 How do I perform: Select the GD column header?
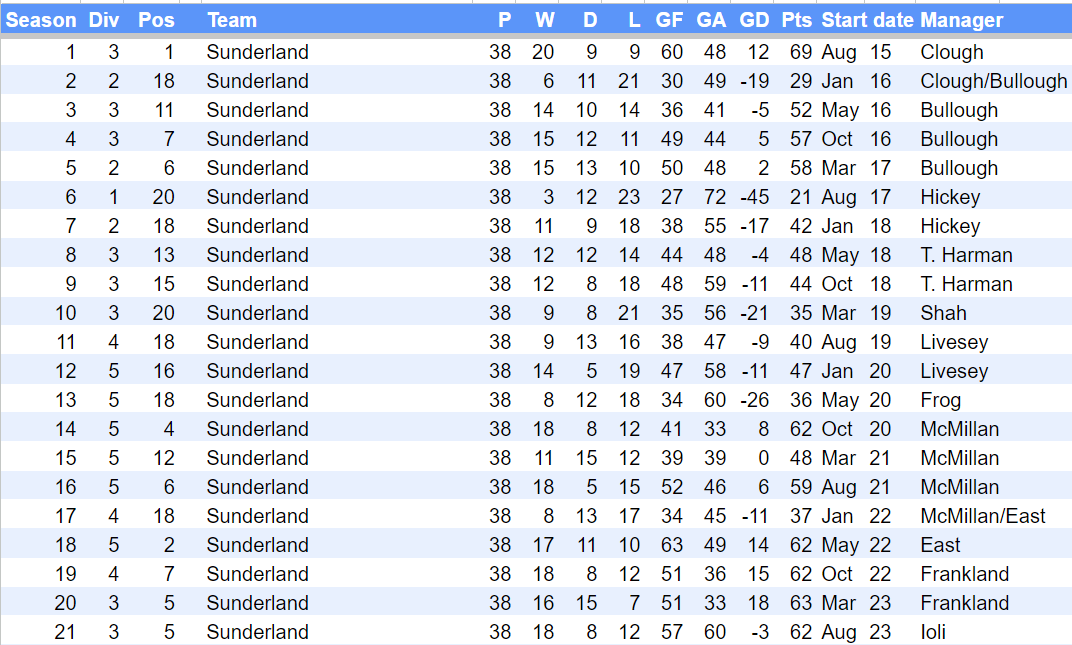point(754,20)
